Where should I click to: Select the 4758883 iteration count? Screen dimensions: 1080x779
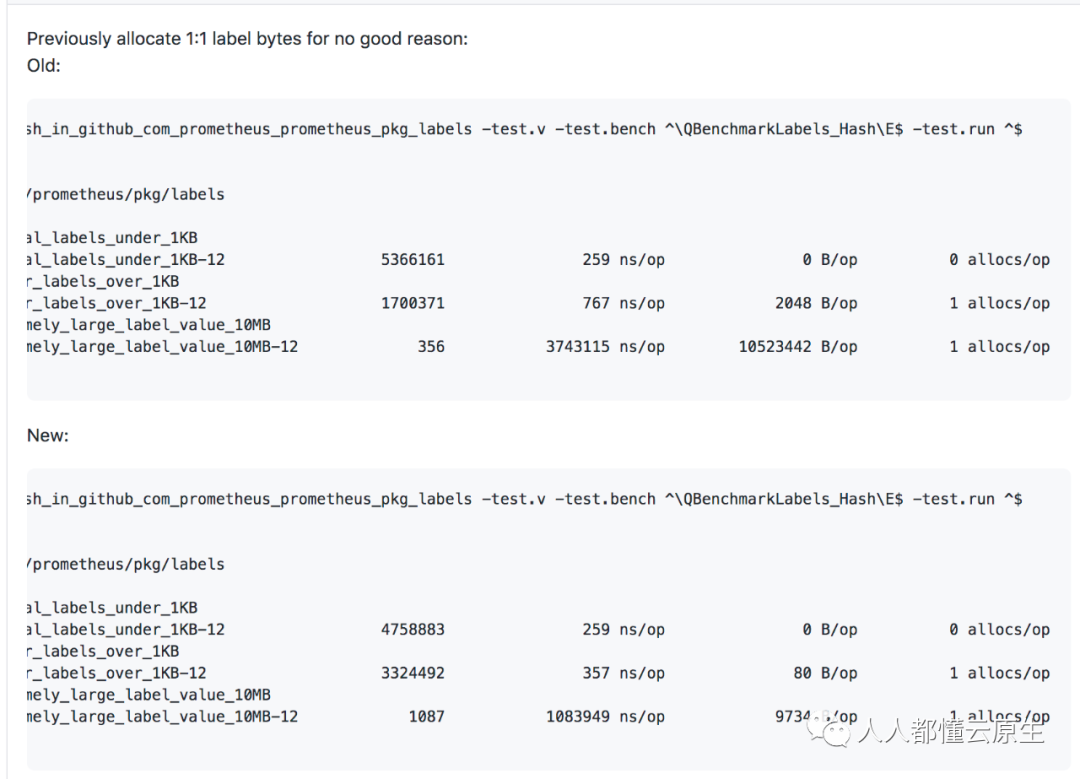(413, 630)
